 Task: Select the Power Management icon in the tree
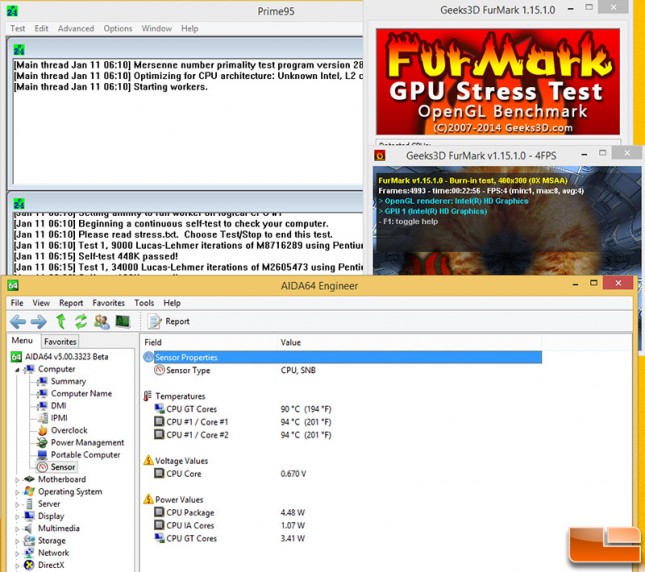click(42, 442)
